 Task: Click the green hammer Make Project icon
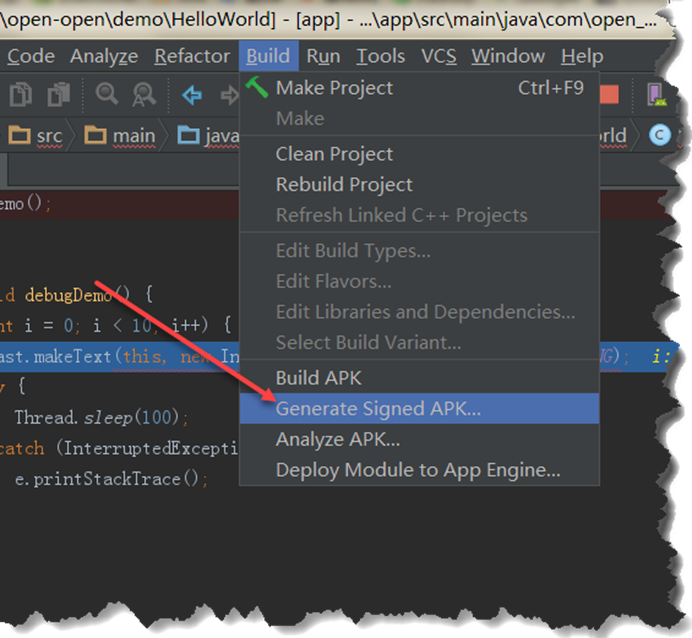[257, 87]
